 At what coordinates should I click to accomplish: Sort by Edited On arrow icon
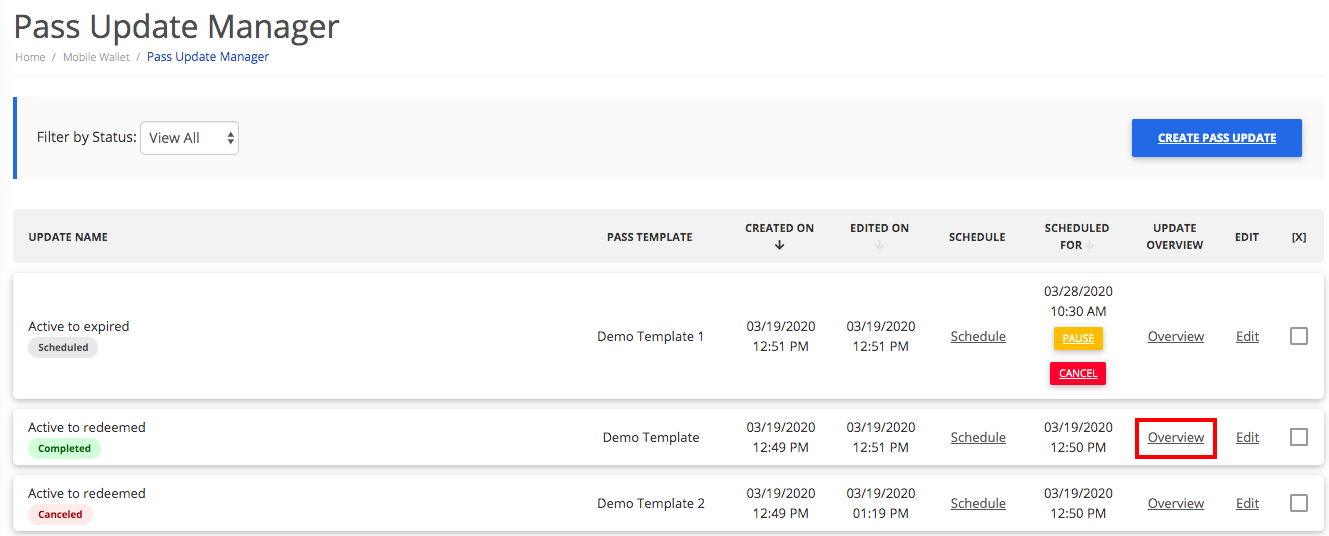[879, 246]
